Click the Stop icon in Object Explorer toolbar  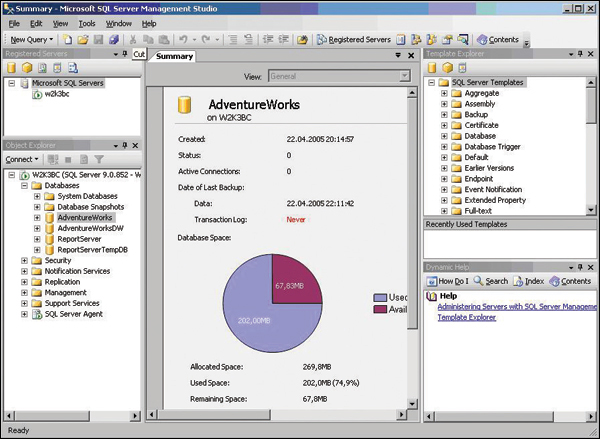pyautogui.click(x=68, y=159)
